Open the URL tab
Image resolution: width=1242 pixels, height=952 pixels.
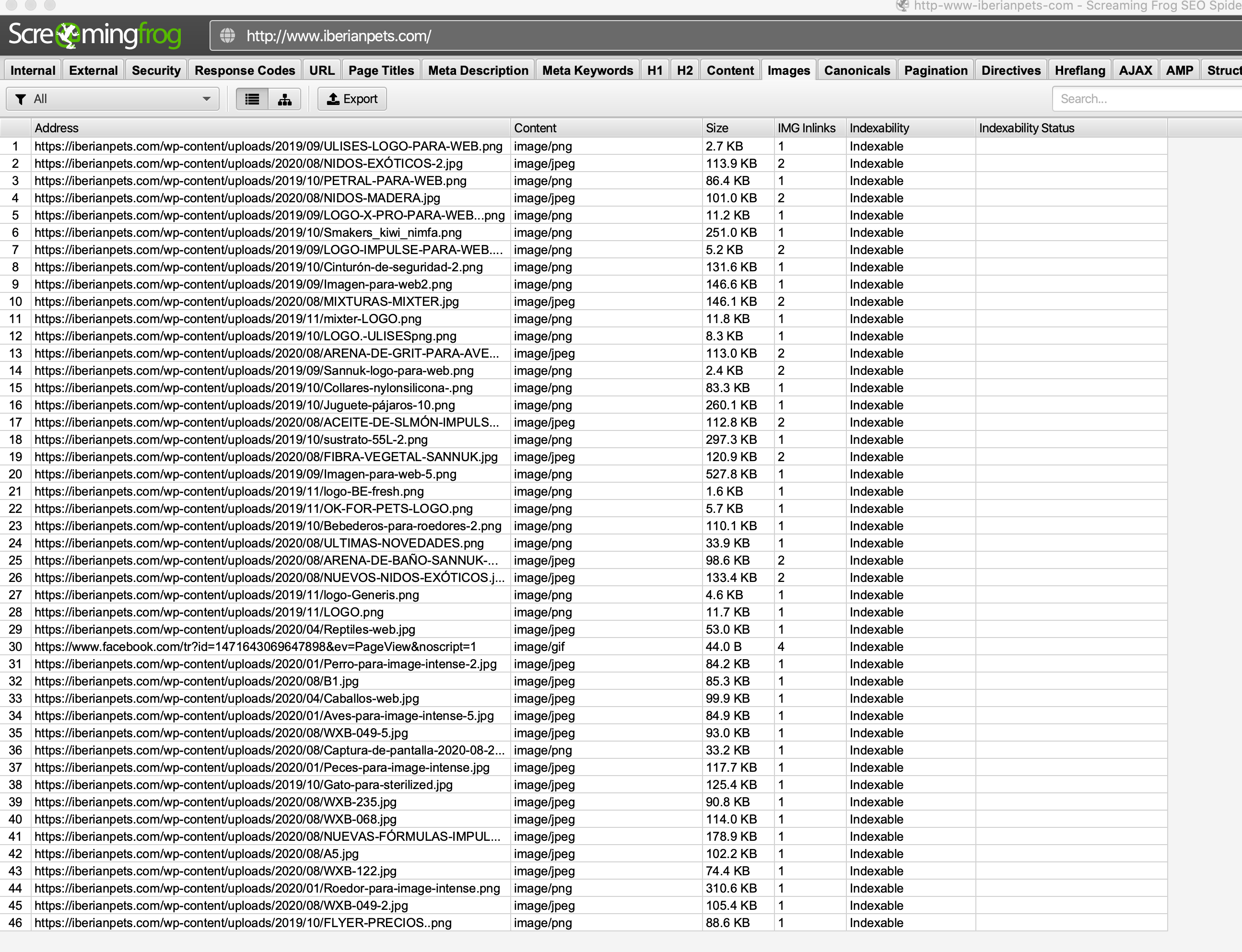pyautogui.click(x=321, y=70)
